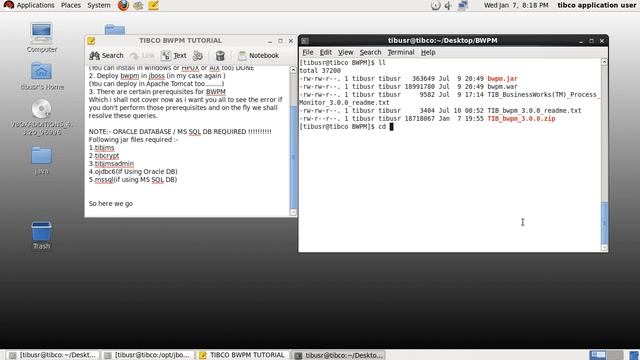Click terminal title tibusr@tibco:~/Desktop/BWPM
Screen dimensions: 640x360
click(442, 41)
